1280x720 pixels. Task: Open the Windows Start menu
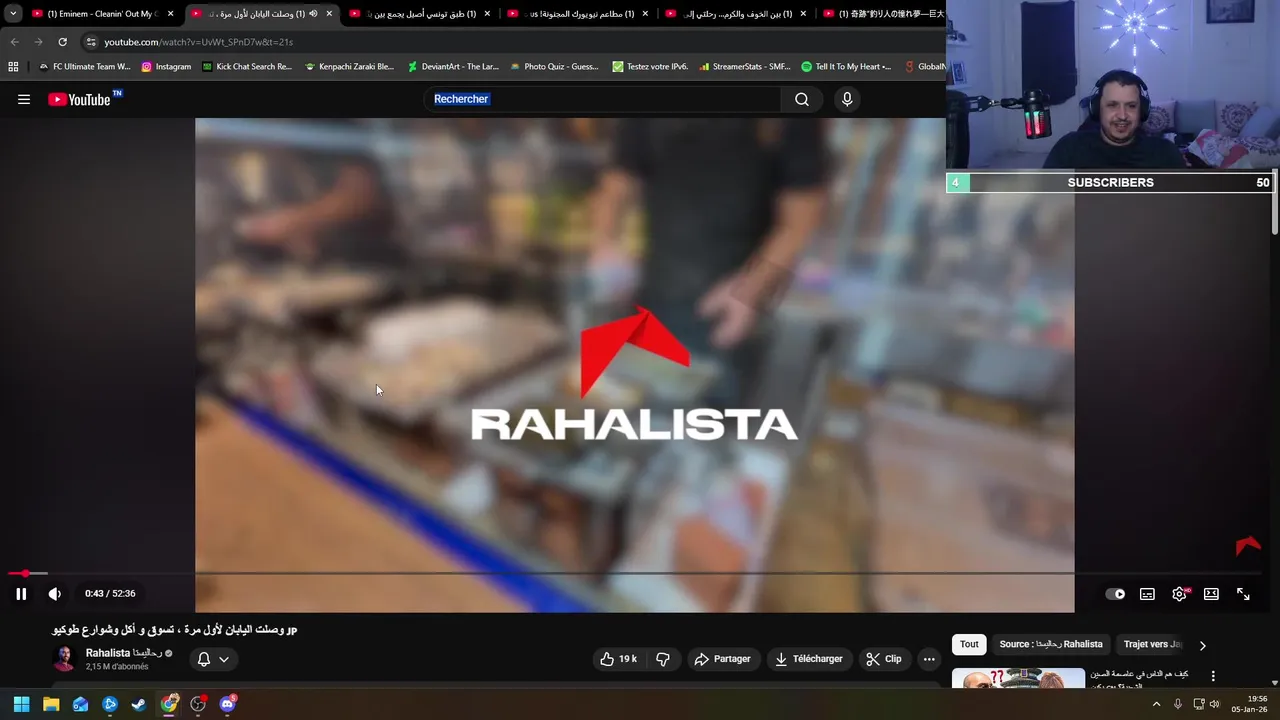click(x=21, y=704)
